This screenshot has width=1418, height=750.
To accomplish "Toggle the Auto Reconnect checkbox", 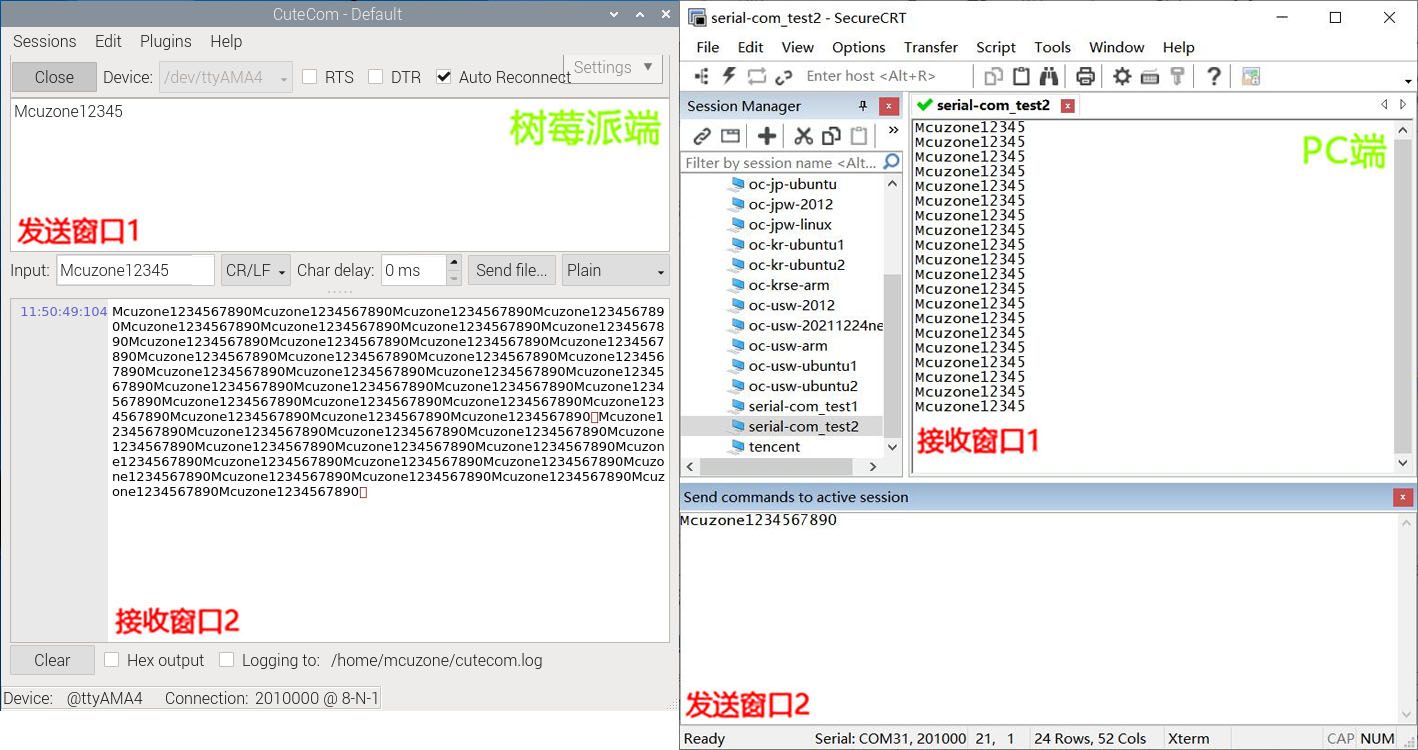I will (x=444, y=77).
